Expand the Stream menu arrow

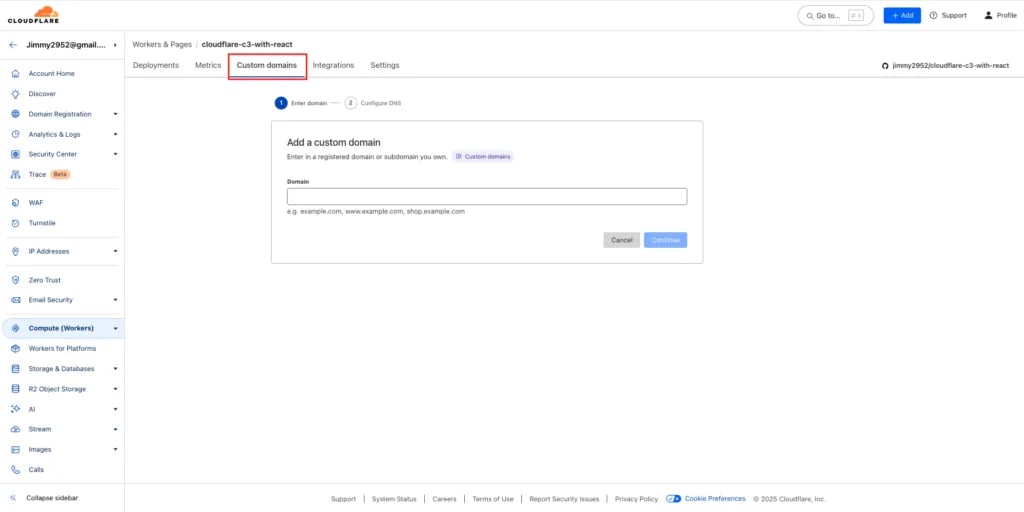[x=116, y=430]
